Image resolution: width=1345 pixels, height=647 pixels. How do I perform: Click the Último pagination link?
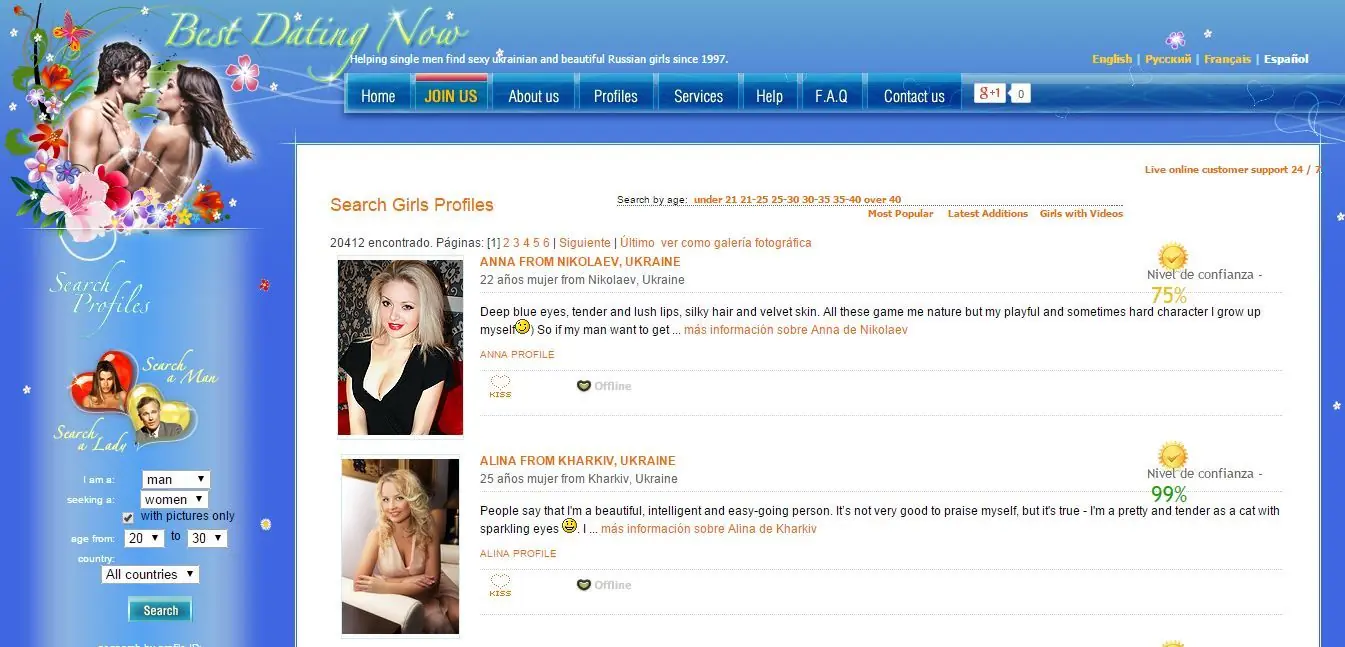pyautogui.click(x=637, y=243)
